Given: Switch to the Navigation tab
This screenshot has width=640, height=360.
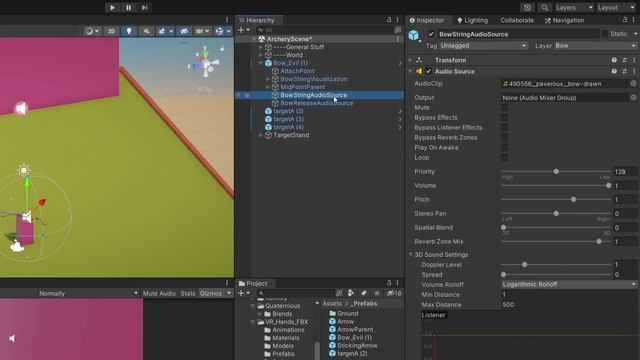Looking at the screenshot, I should coord(564,20).
